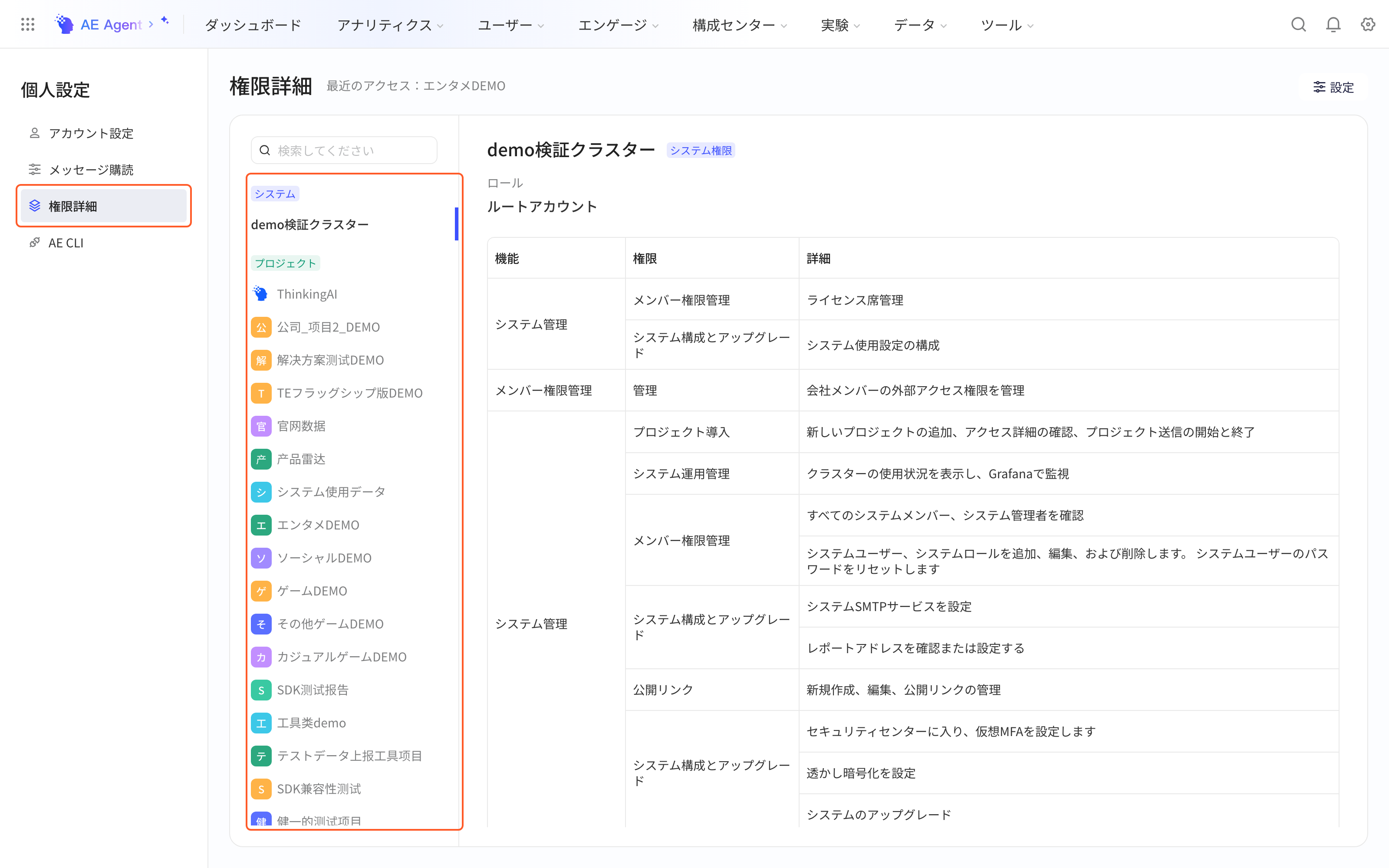1389x868 pixels.
Task: Open the settings gear in top bar
Action: tap(1368, 24)
